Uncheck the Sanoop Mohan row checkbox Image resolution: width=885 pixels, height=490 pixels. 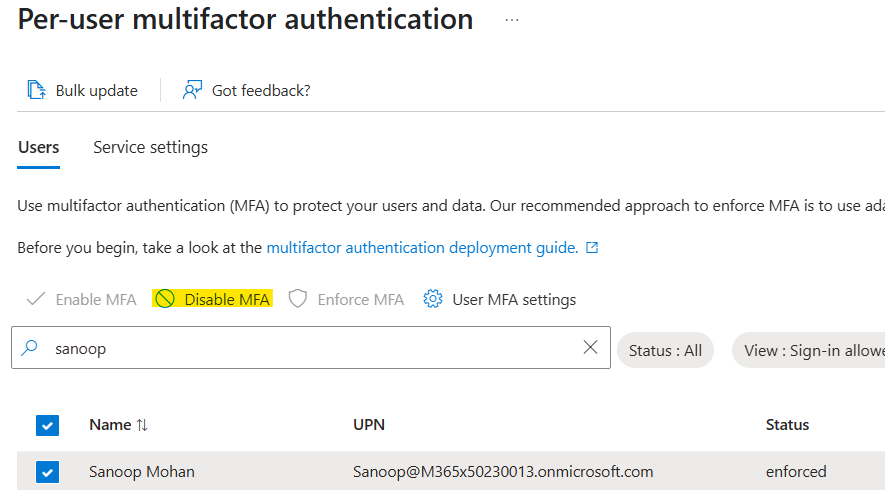pyautogui.click(x=47, y=472)
